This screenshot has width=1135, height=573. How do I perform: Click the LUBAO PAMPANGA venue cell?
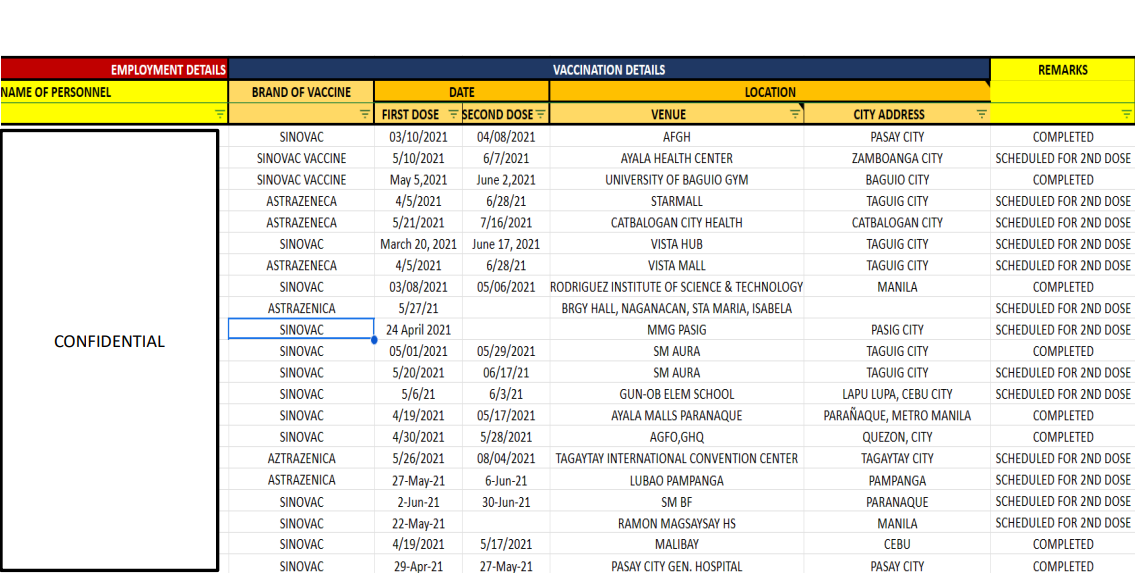click(x=676, y=480)
